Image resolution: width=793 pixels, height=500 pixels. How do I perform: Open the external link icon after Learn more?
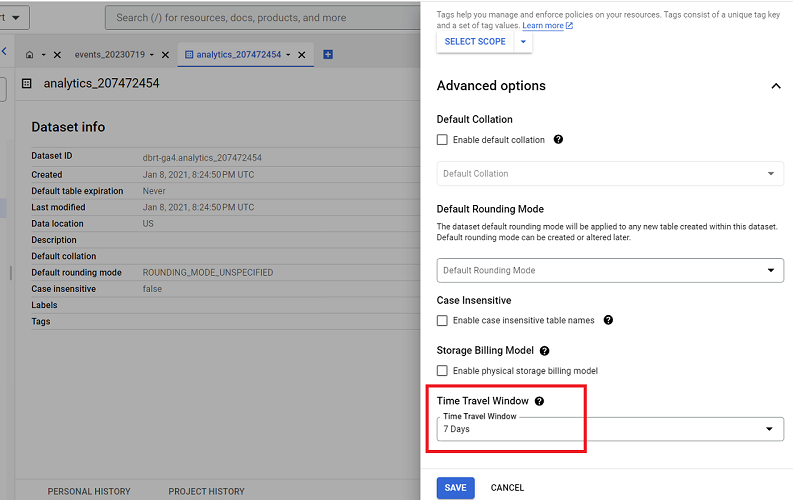pyautogui.click(x=569, y=25)
